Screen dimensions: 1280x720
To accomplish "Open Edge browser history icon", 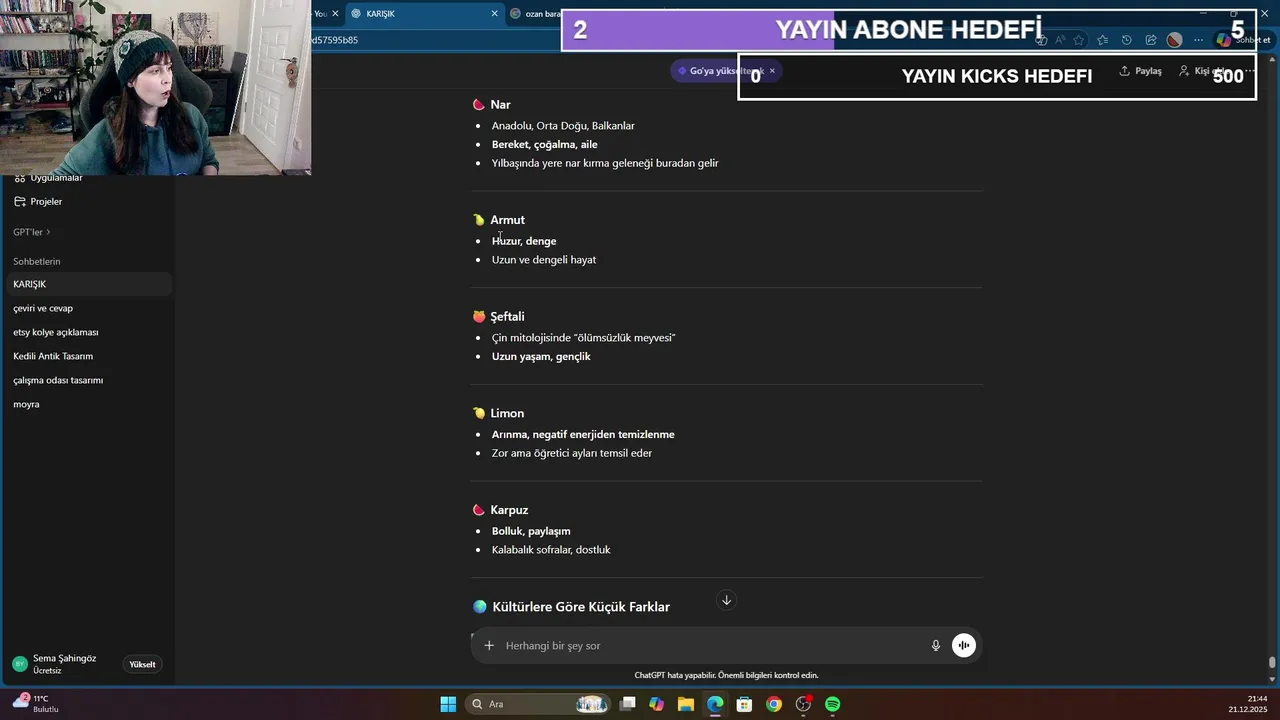I will point(1126,40).
